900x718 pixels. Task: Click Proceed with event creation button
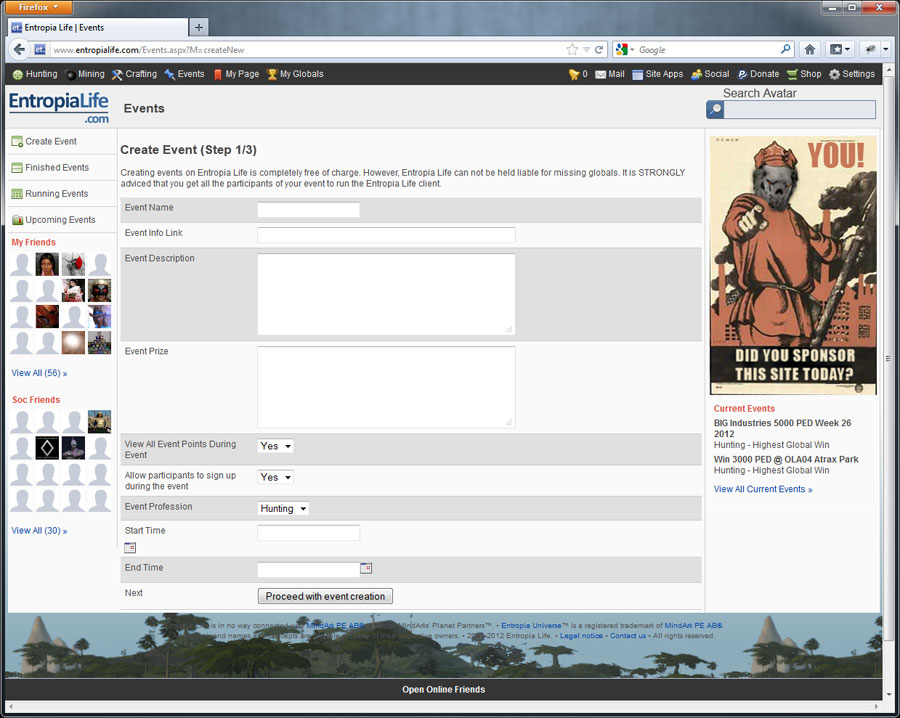tap(325, 596)
